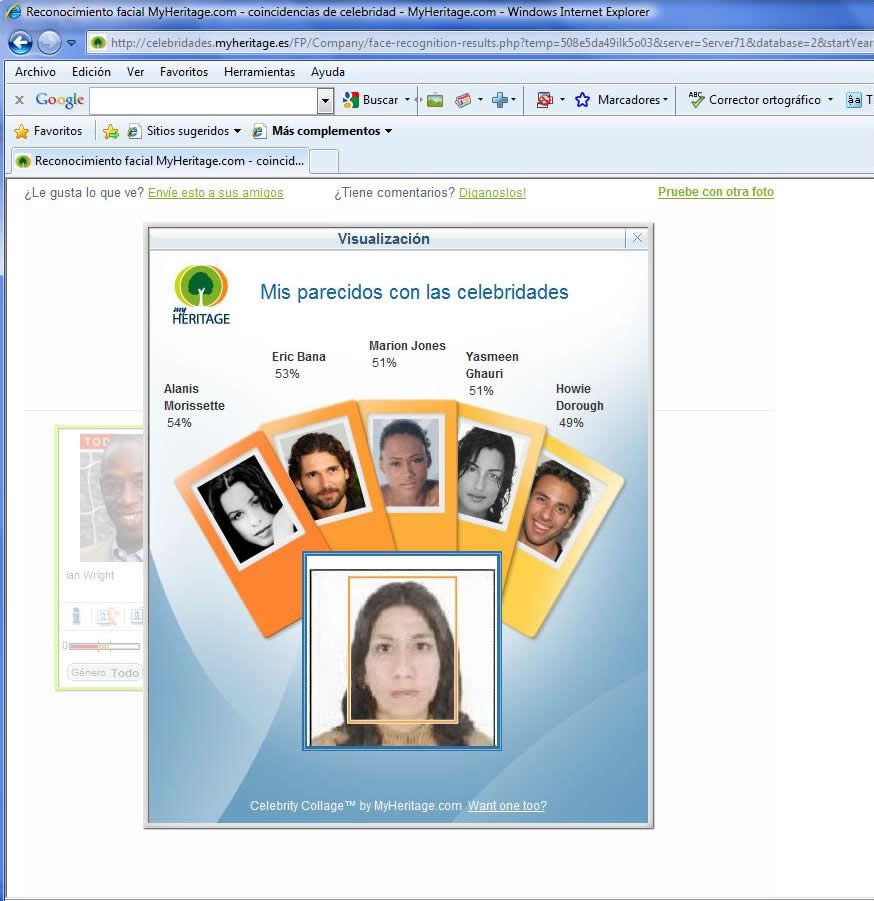Image resolution: width=874 pixels, height=901 pixels.
Task: Open the Más complementos dropdown
Action: (324, 131)
